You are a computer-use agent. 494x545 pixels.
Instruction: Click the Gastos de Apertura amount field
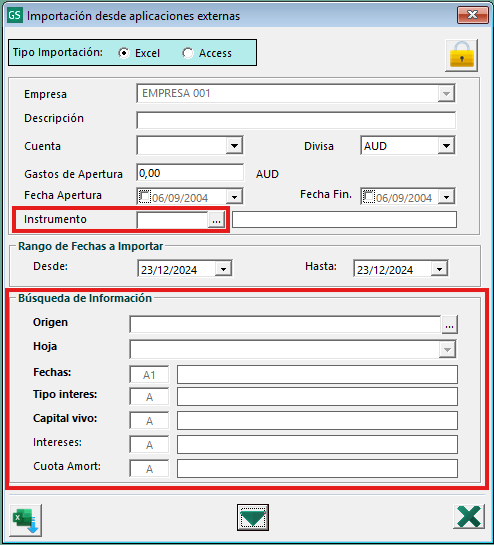[x=190, y=173]
